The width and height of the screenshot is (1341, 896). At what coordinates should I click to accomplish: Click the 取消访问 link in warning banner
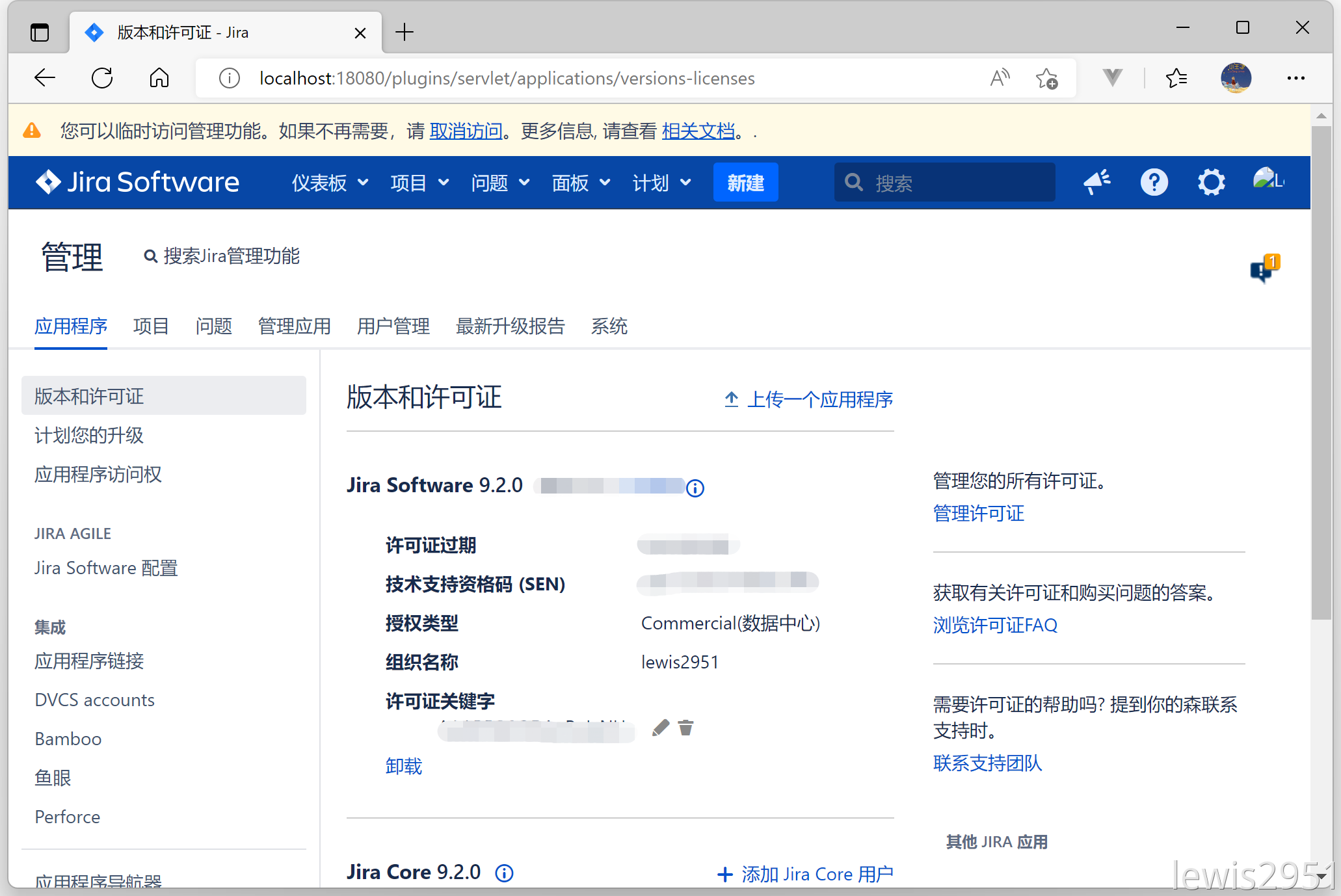coord(466,131)
